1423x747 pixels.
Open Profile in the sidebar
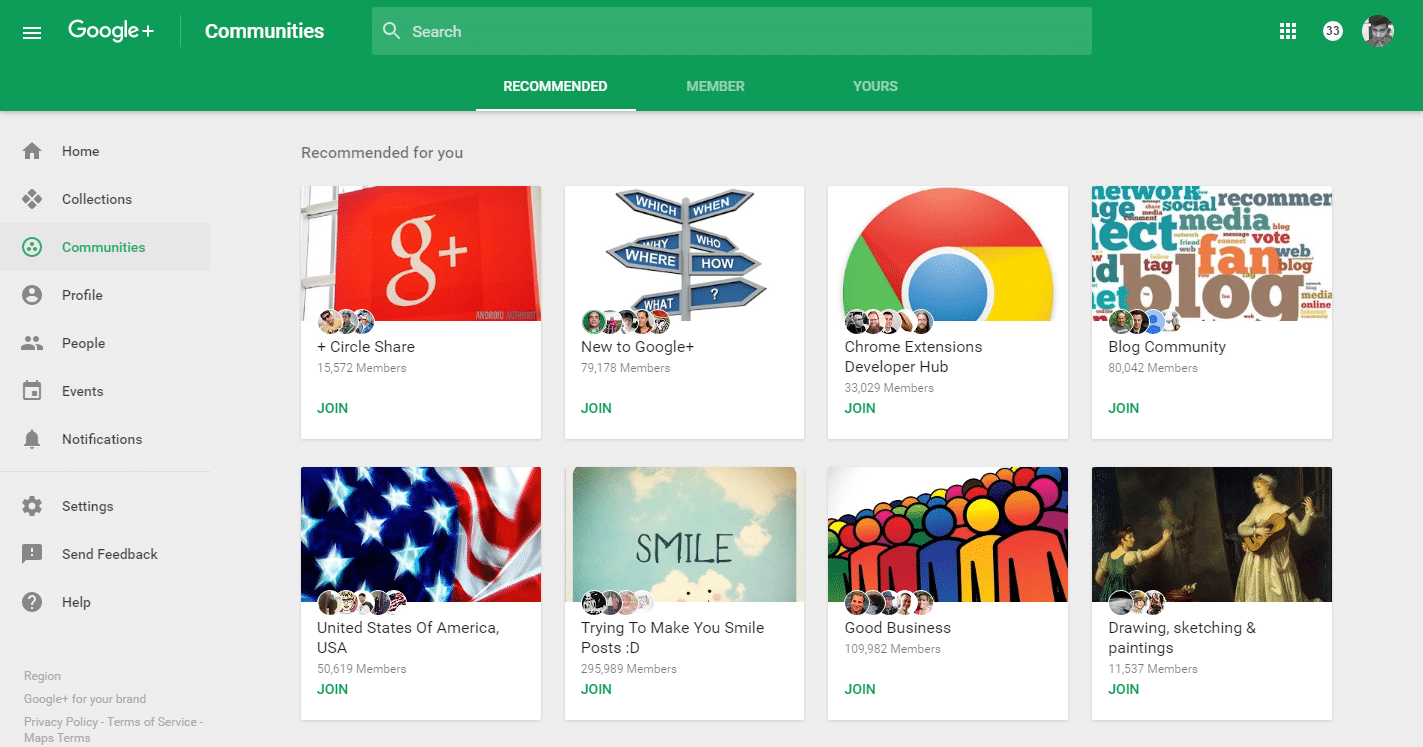(105, 295)
